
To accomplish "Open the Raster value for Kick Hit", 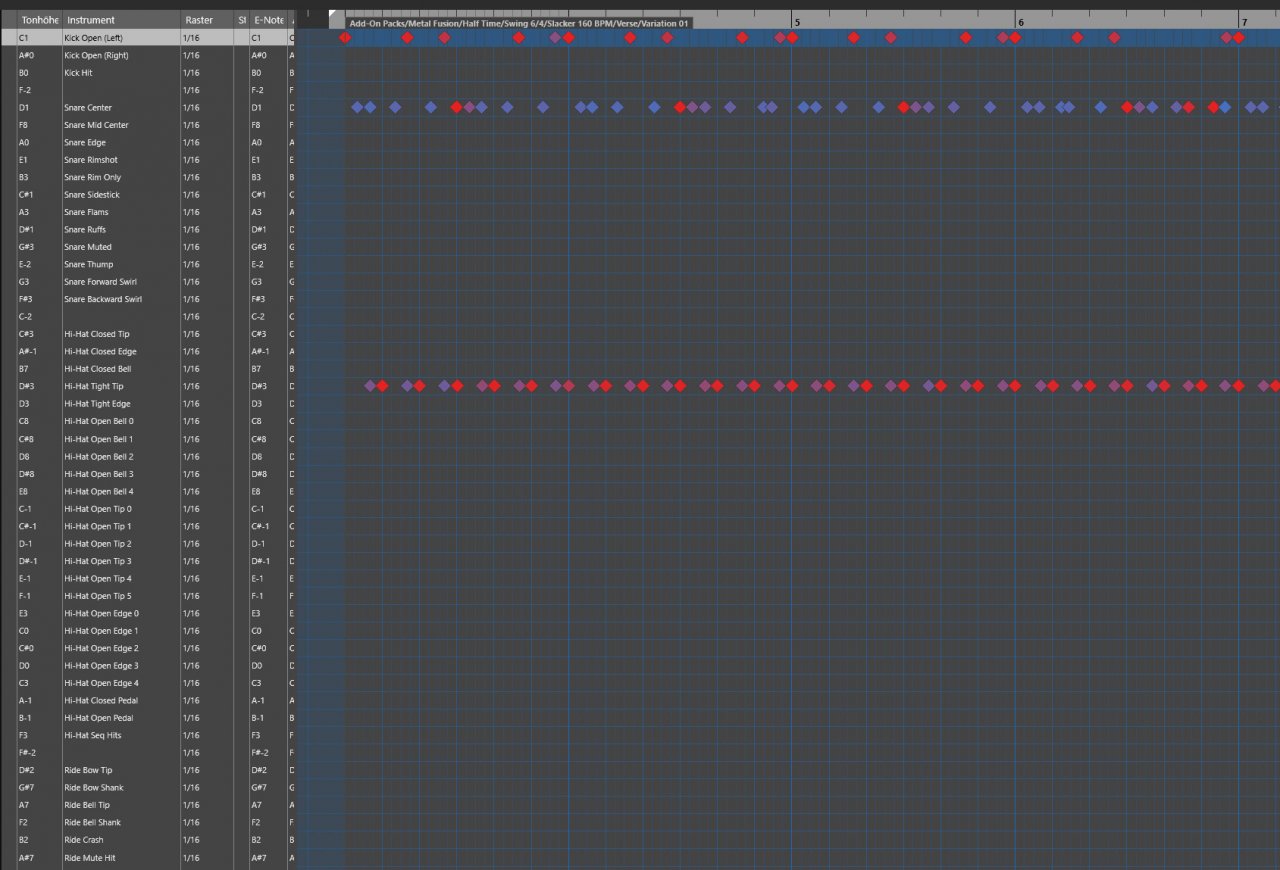I will pyautogui.click(x=206, y=73).
